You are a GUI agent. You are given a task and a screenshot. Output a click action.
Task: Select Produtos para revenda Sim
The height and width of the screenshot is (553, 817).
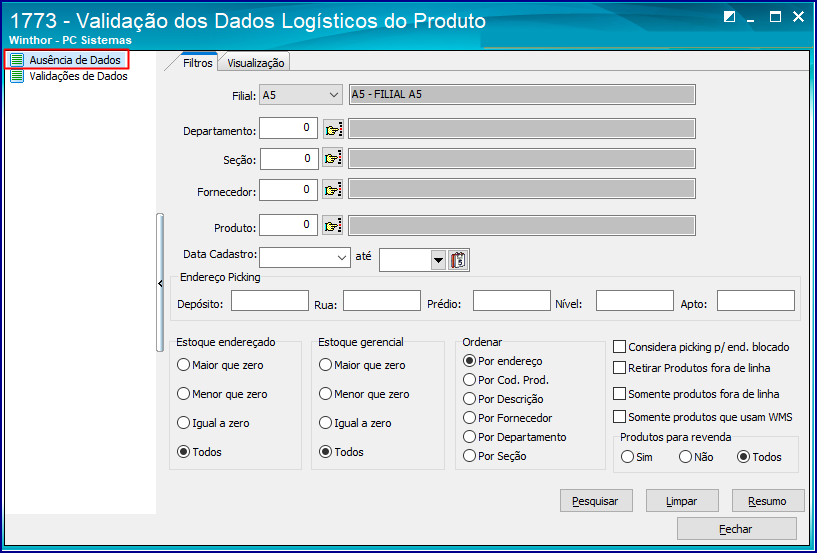[x=627, y=457]
